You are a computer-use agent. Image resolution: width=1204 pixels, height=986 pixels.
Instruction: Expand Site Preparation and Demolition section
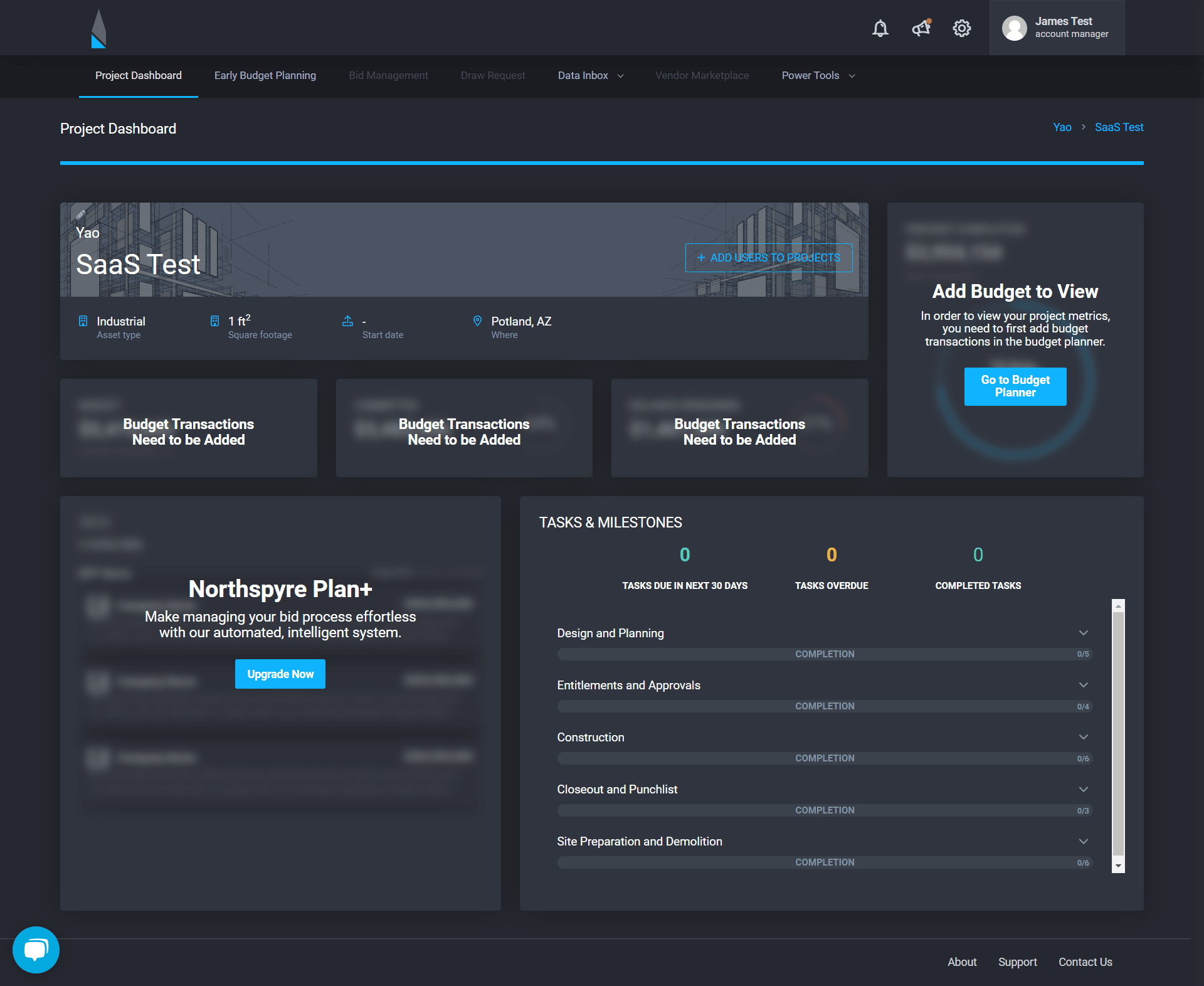coord(1083,841)
